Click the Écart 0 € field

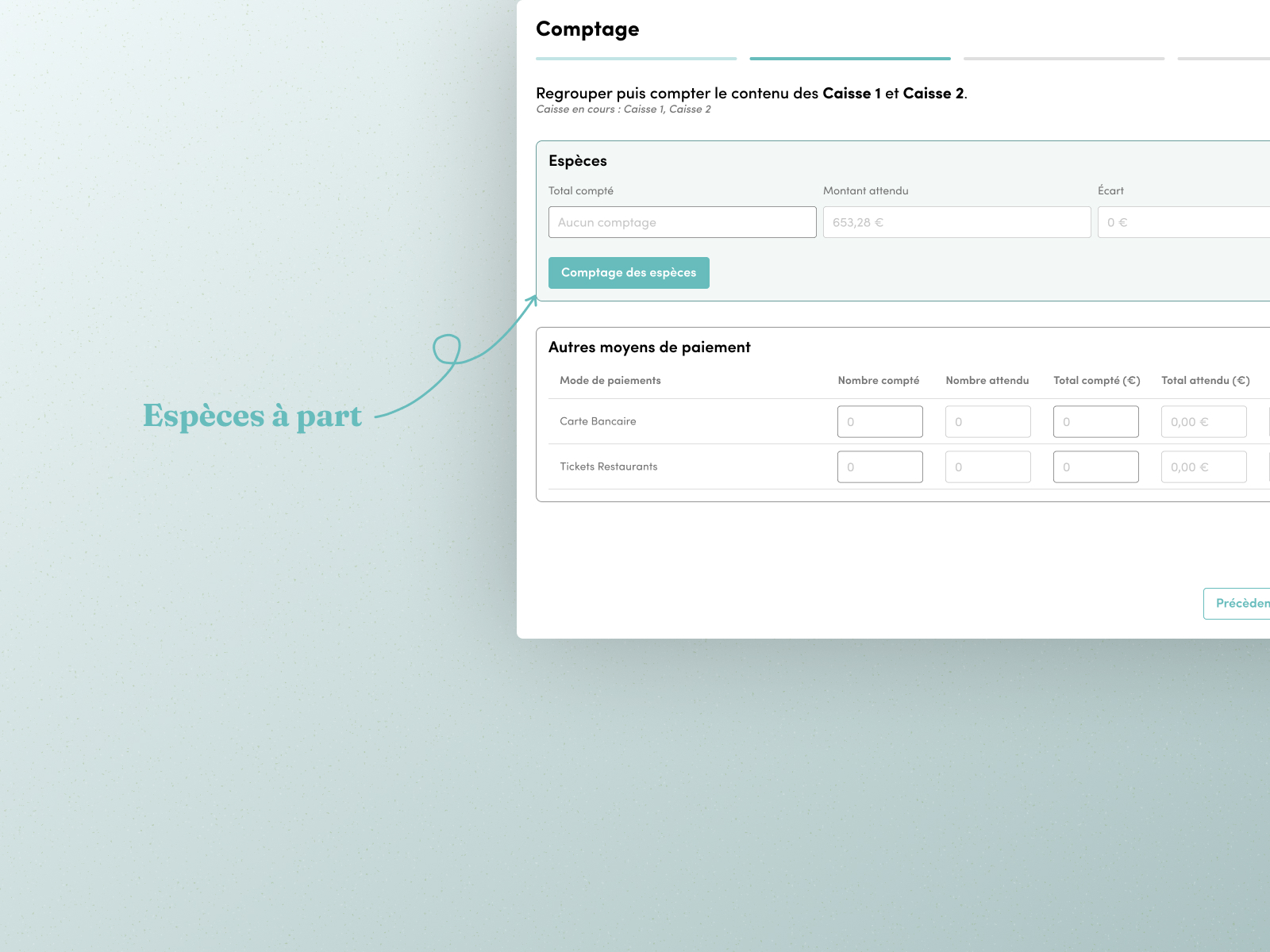tap(1184, 222)
